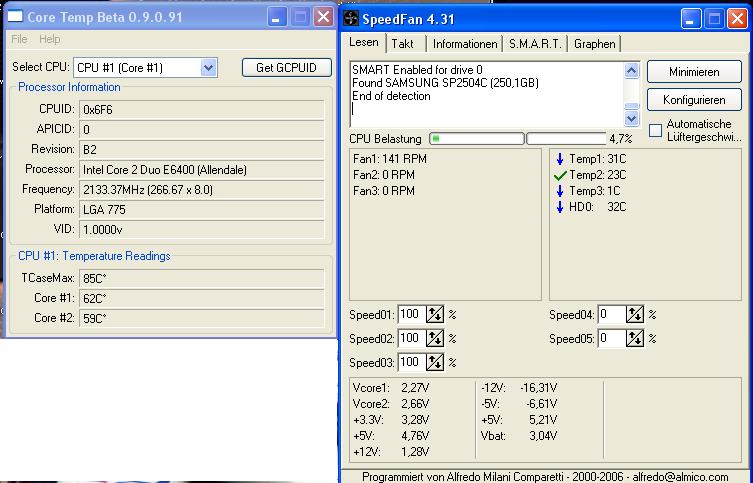
Task: Switch to the Takt tab
Action: click(402, 44)
